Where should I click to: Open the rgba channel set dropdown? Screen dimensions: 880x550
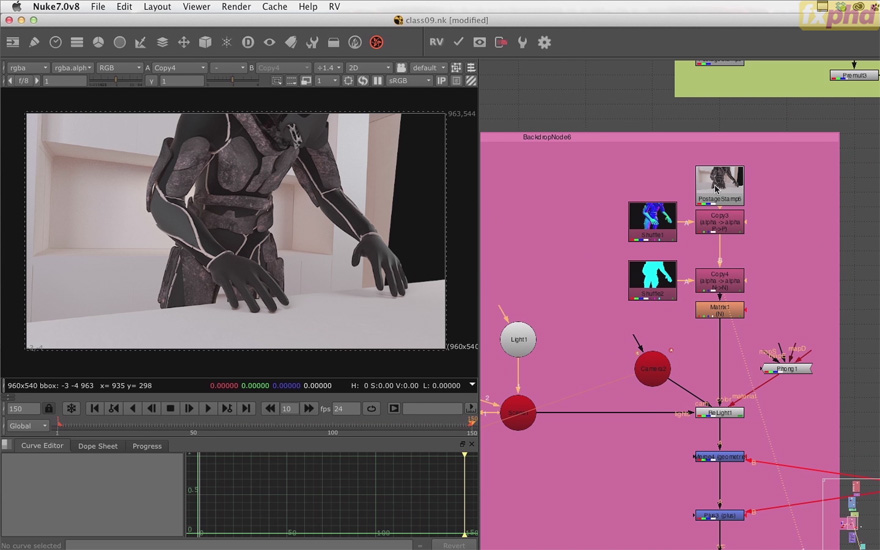click(x=29, y=67)
